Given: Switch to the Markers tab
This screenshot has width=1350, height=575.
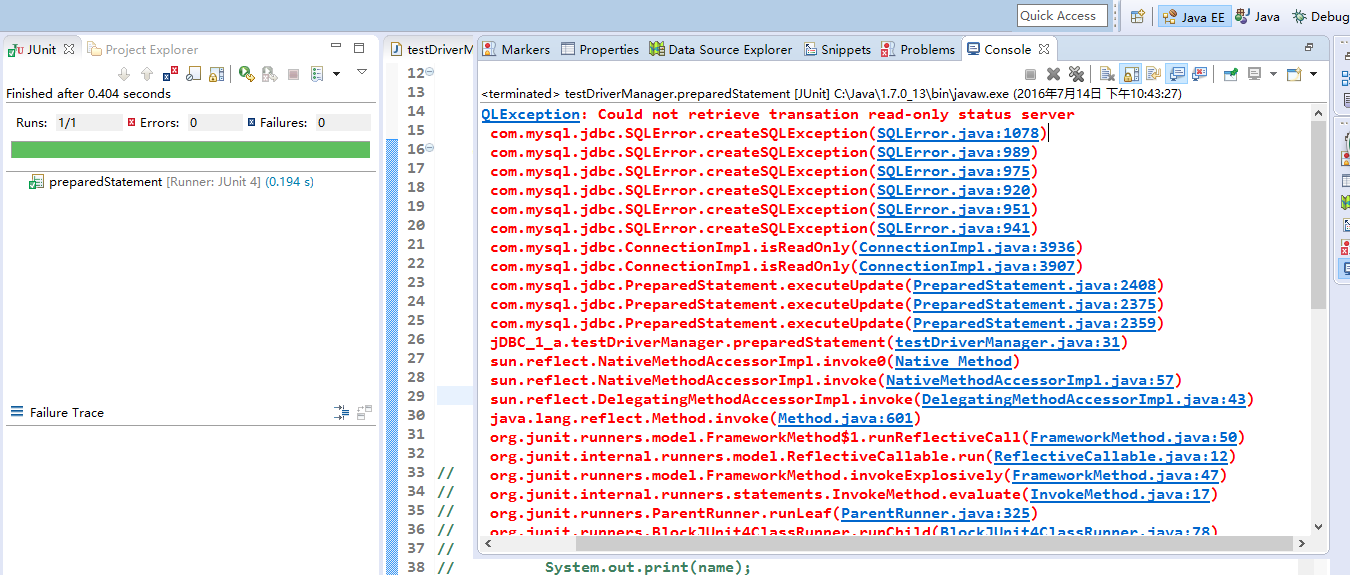Looking at the screenshot, I should 516,49.
